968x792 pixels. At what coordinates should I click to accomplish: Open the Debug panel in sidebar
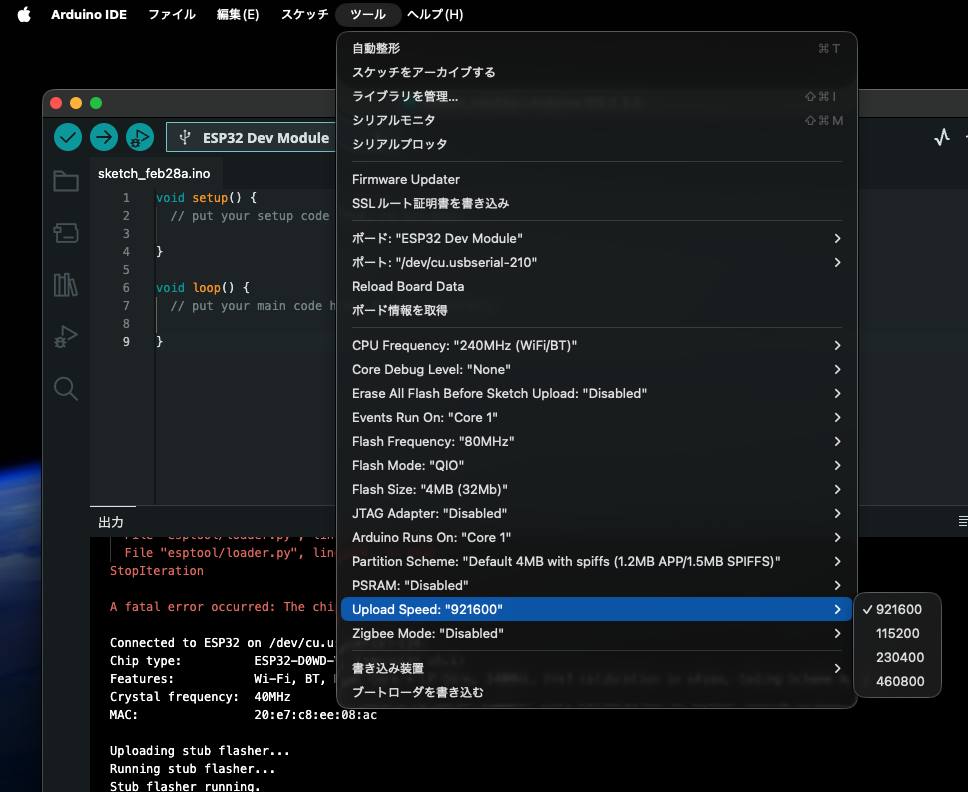pyautogui.click(x=66, y=337)
